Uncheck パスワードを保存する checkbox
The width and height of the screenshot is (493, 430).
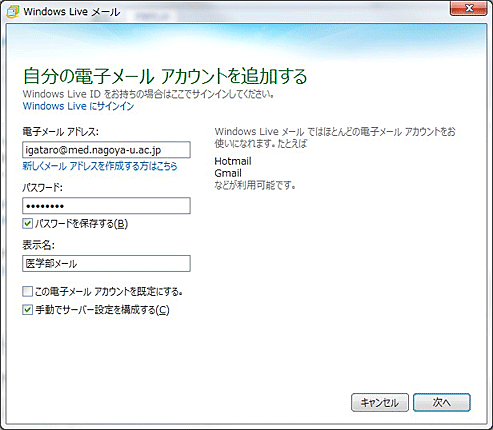(x=27, y=223)
